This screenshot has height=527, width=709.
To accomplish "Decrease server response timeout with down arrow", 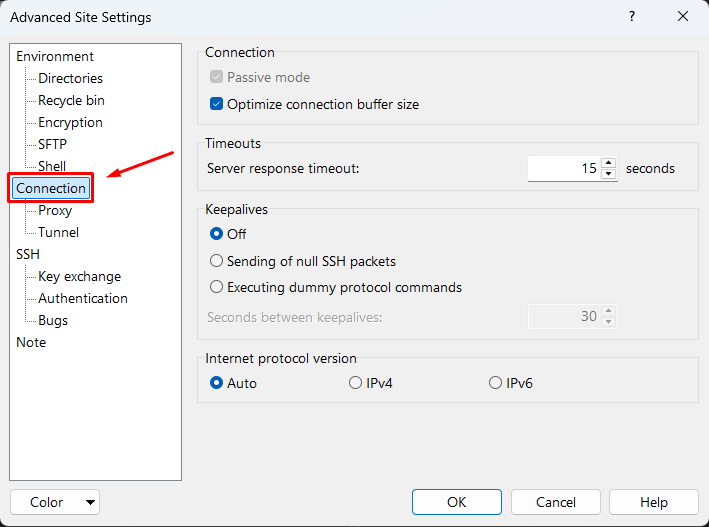I will click(x=609, y=174).
